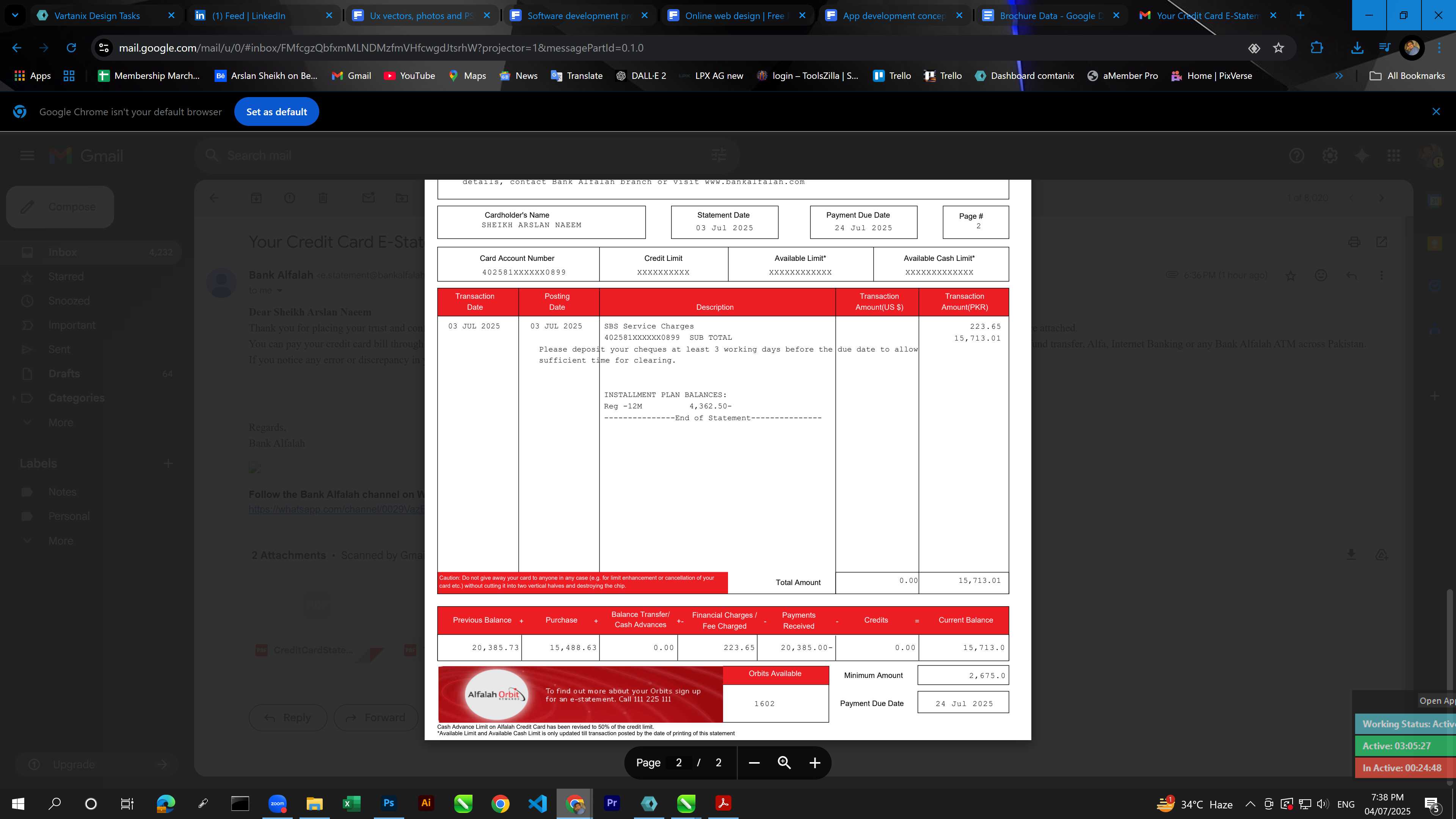Screen dimensions: 1456x819
Task: Launch Visual Studio Code from taskbar
Action: [x=537, y=803]
